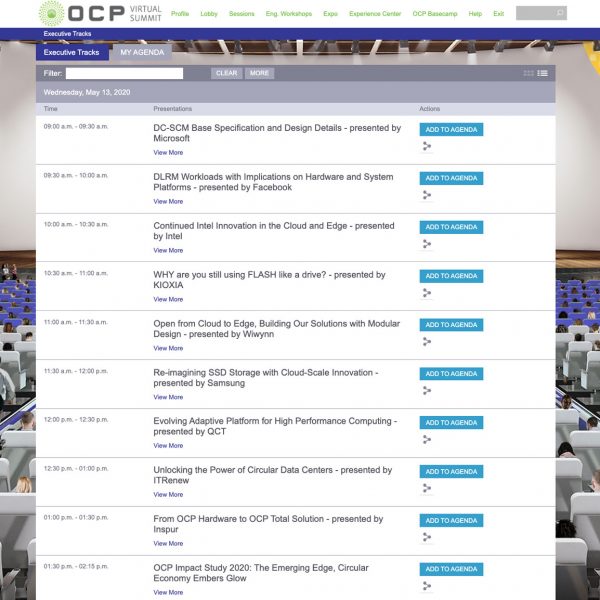Click the search magnifier icon
Screen dimensions: 600x600
[560, 14]
